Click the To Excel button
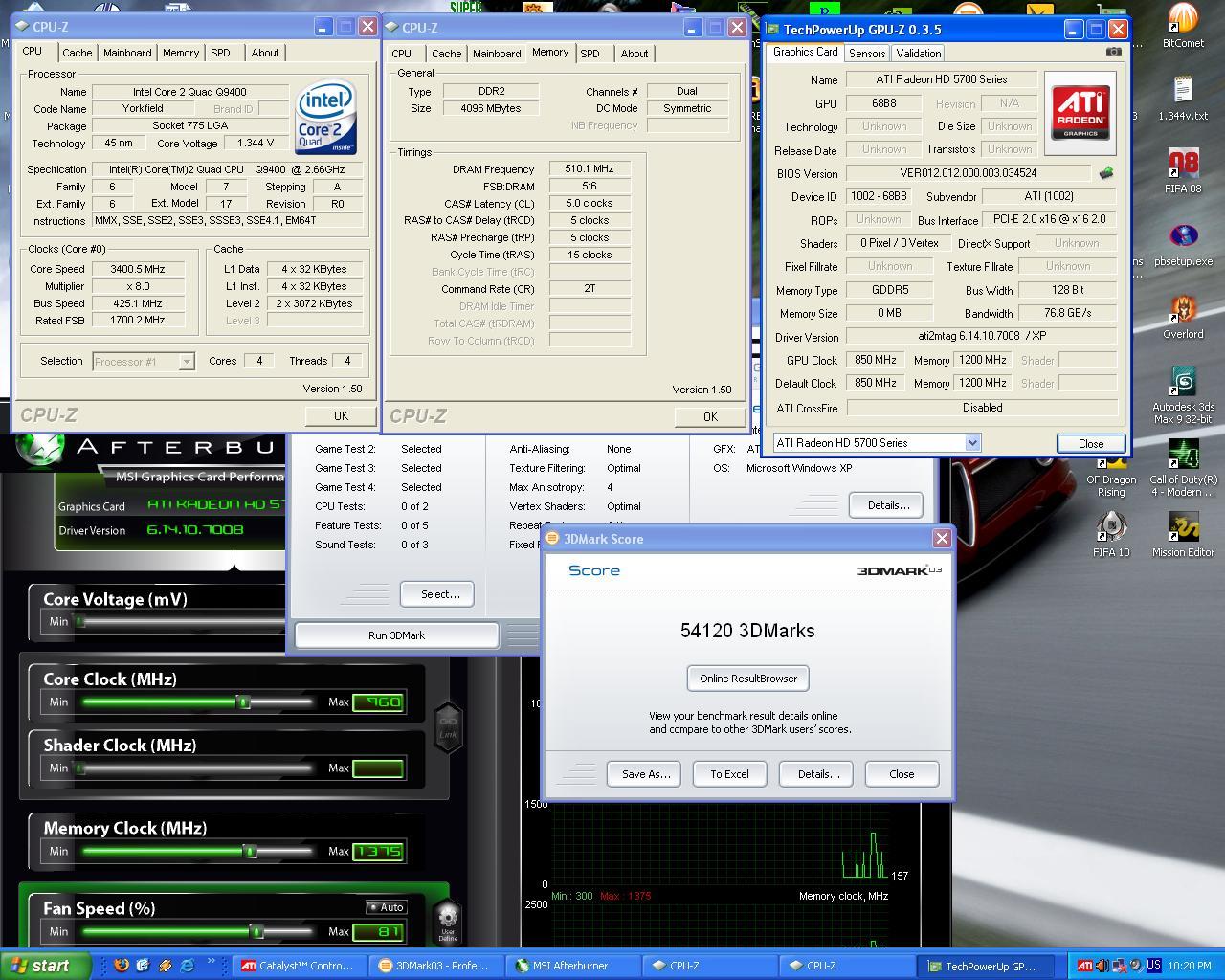Image resolution: width=1225 pixels, height=980 pixels. click(x=729, y=774)
